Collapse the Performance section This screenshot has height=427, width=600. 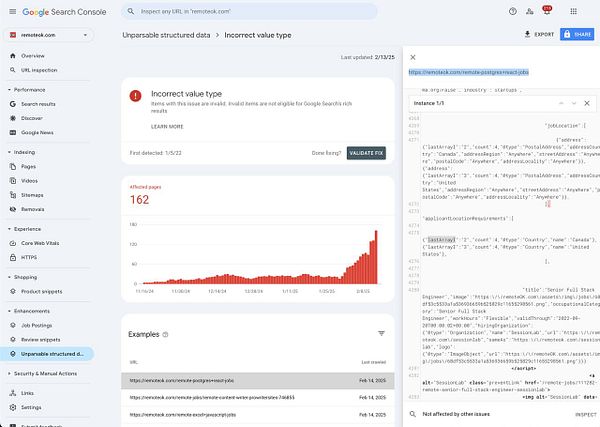[x=9, y=90]
